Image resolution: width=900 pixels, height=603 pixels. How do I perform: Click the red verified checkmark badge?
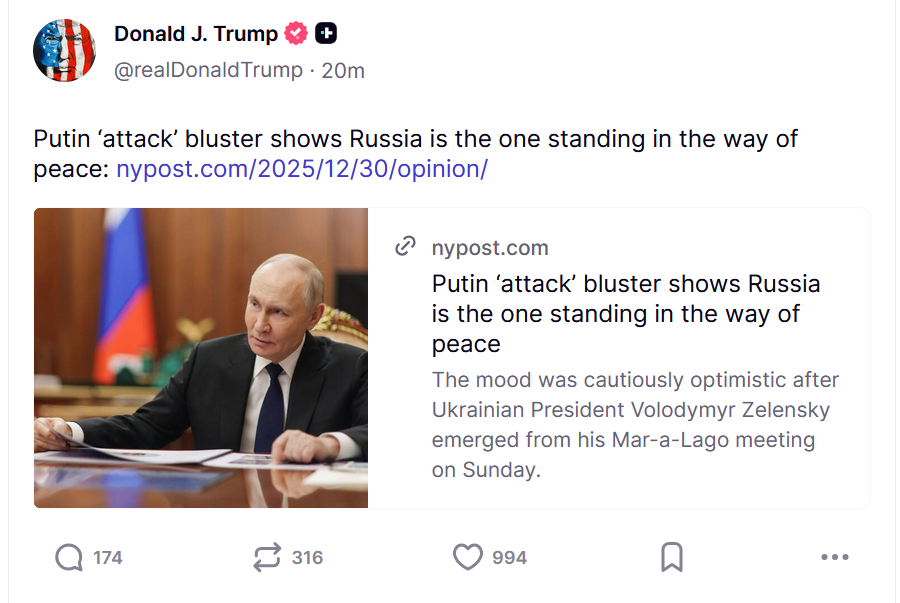click(296, 34)
